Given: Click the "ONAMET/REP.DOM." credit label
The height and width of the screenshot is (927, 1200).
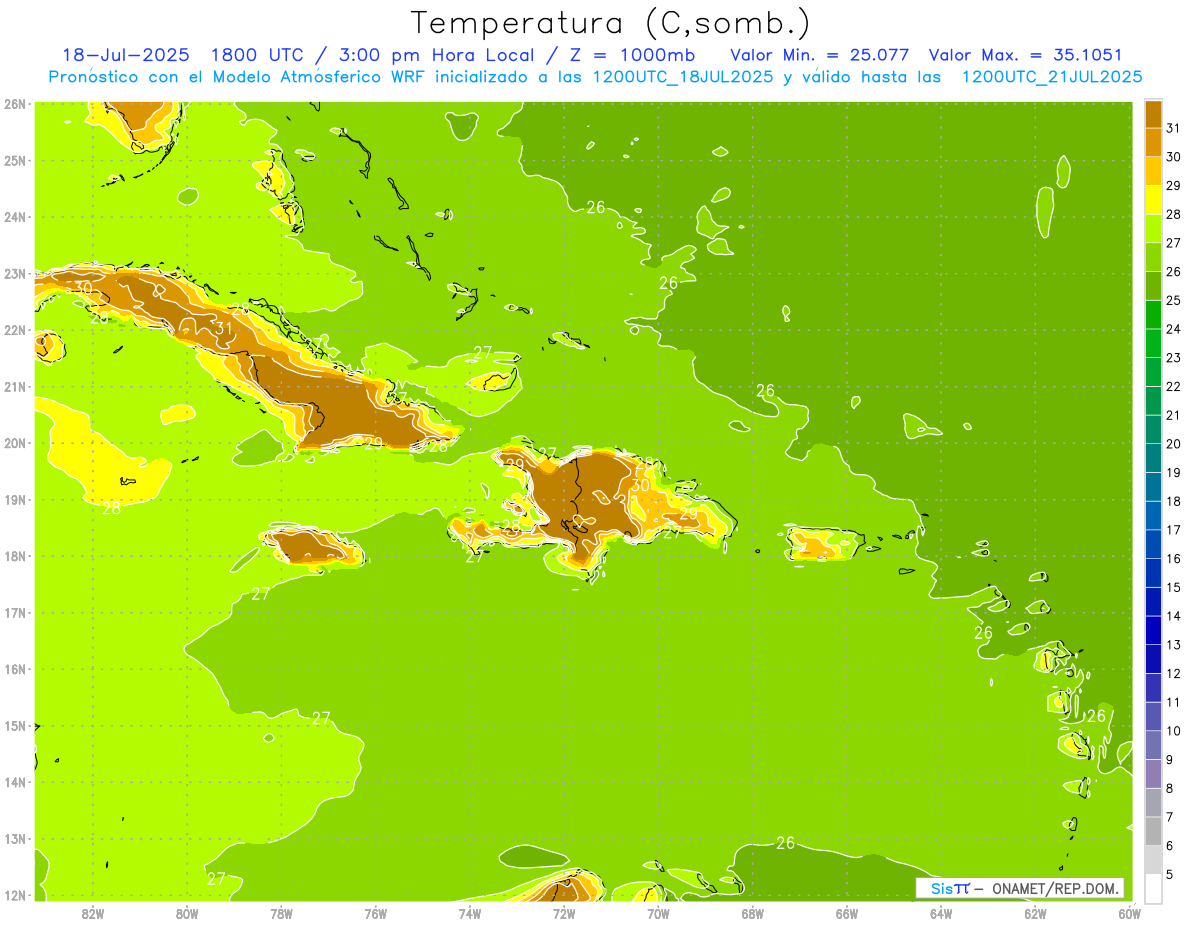Looking at the screenshot, I should pyautogui.click(x=1057, y=889).
